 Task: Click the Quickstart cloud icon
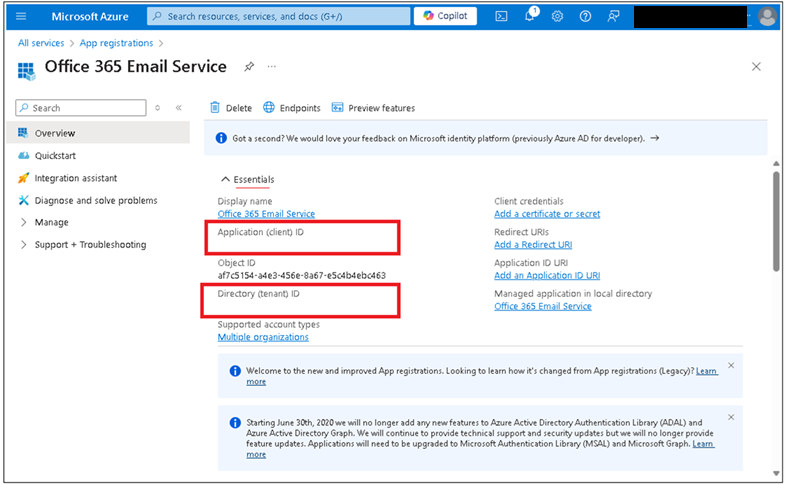[x=24, y=156]
